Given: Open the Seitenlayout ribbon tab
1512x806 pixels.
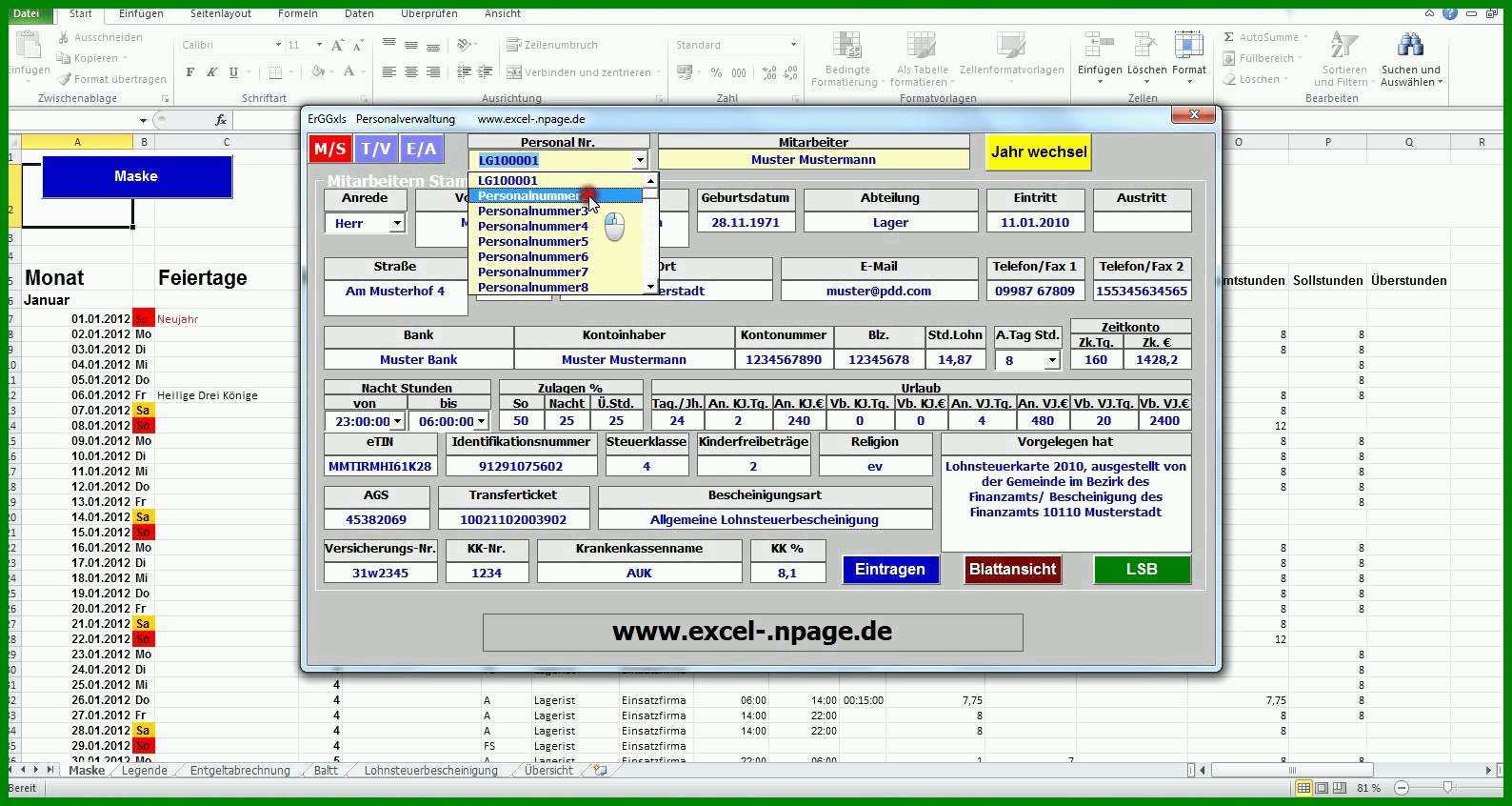Looking at the screenshot, I should point(221,13).
